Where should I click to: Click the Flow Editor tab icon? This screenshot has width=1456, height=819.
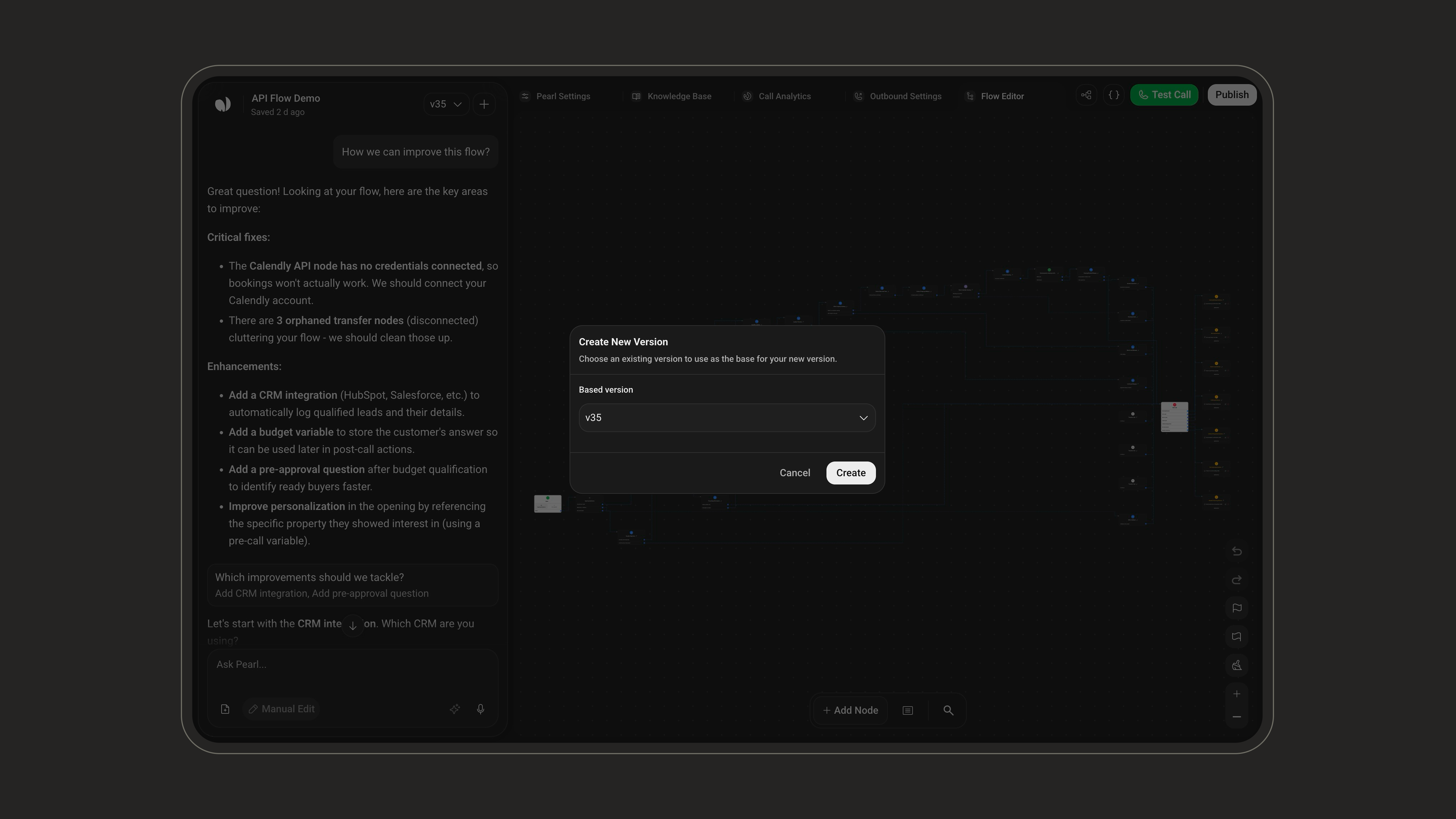(970, 96)
